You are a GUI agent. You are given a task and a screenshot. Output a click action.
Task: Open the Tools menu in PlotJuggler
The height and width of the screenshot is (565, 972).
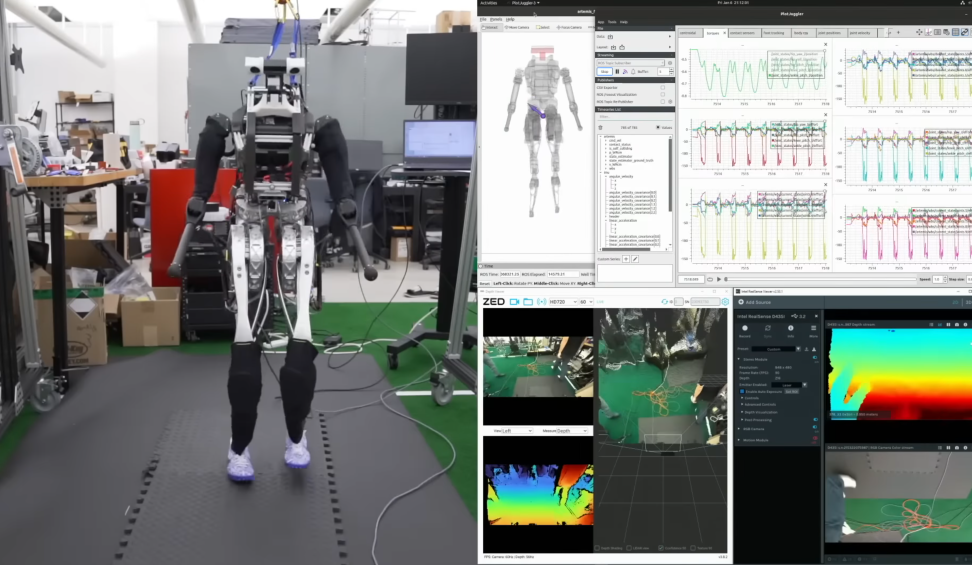tap(612, 21)
